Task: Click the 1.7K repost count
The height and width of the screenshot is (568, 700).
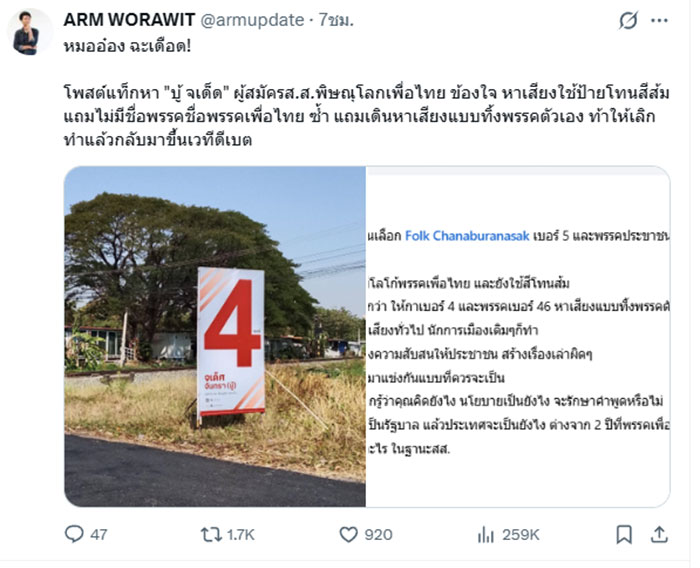Action: (241, 535)
